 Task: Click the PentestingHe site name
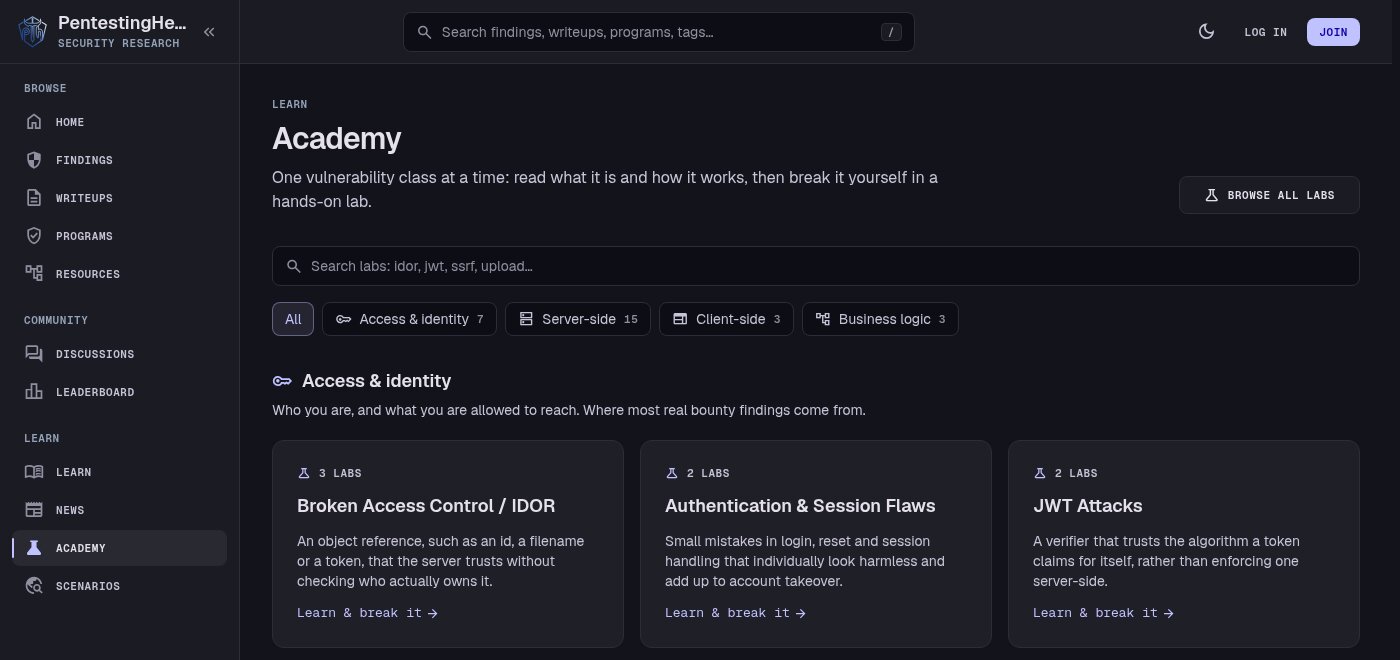[x=122, y=22]
